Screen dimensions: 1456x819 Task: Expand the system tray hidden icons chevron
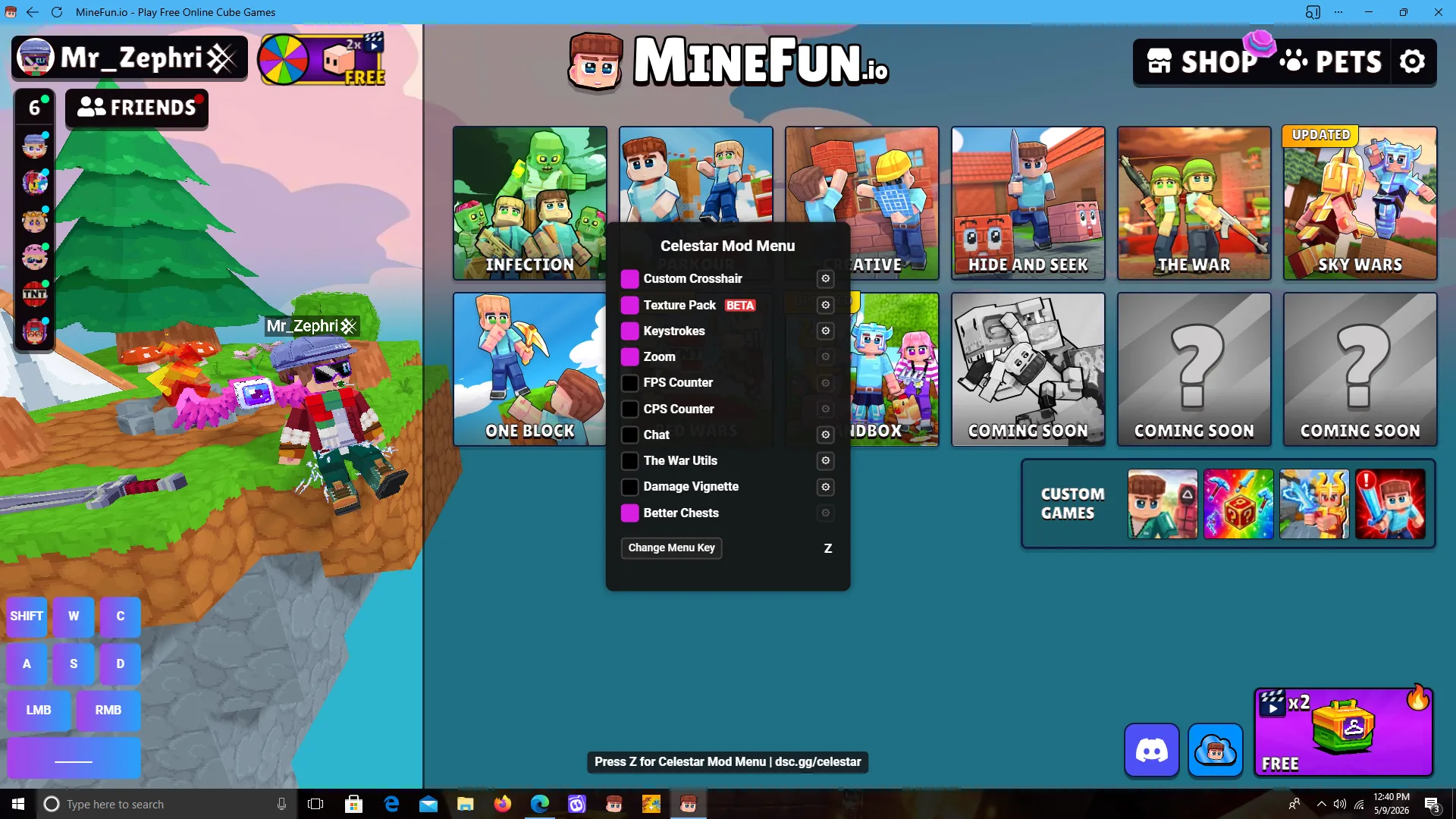click(1322, 804)
